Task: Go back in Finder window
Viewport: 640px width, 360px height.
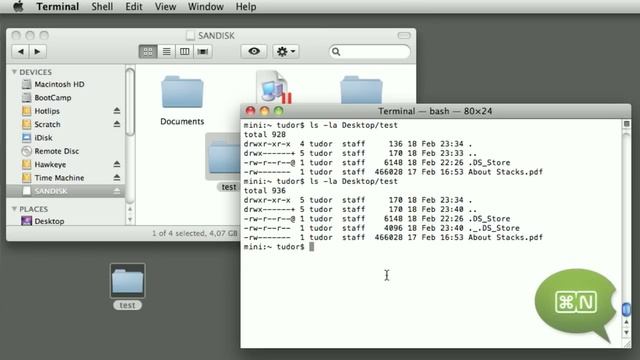Action: [x=21, y=51]
